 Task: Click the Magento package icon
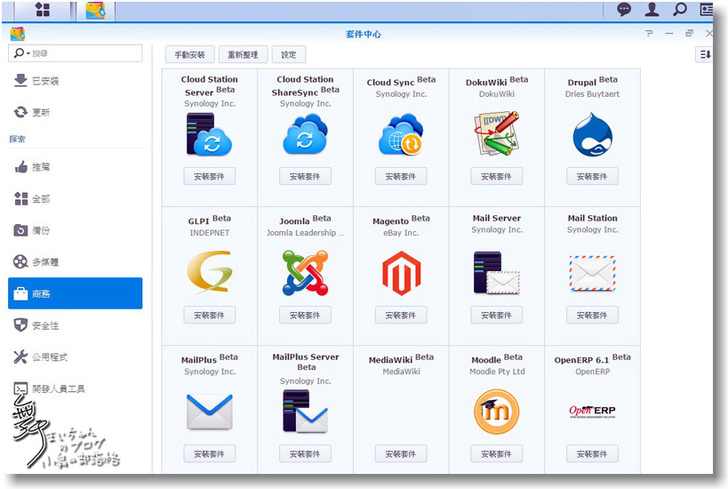click(401, 272)
